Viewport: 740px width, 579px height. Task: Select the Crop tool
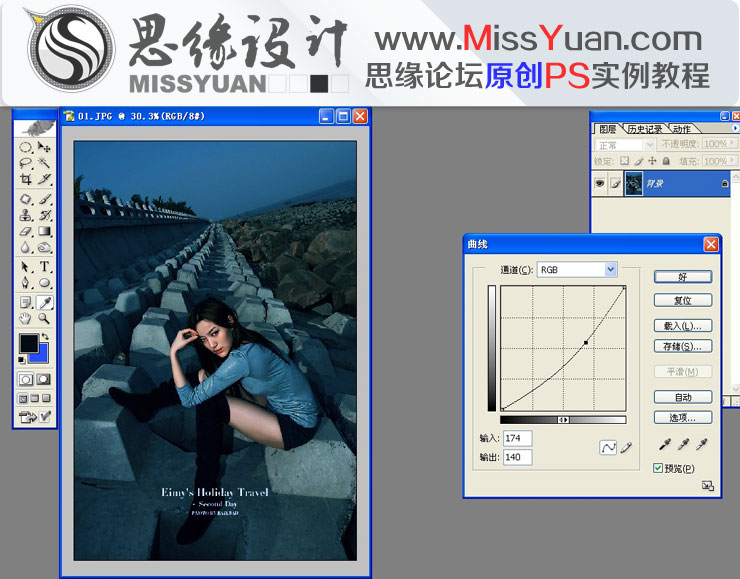pos(26,179)
